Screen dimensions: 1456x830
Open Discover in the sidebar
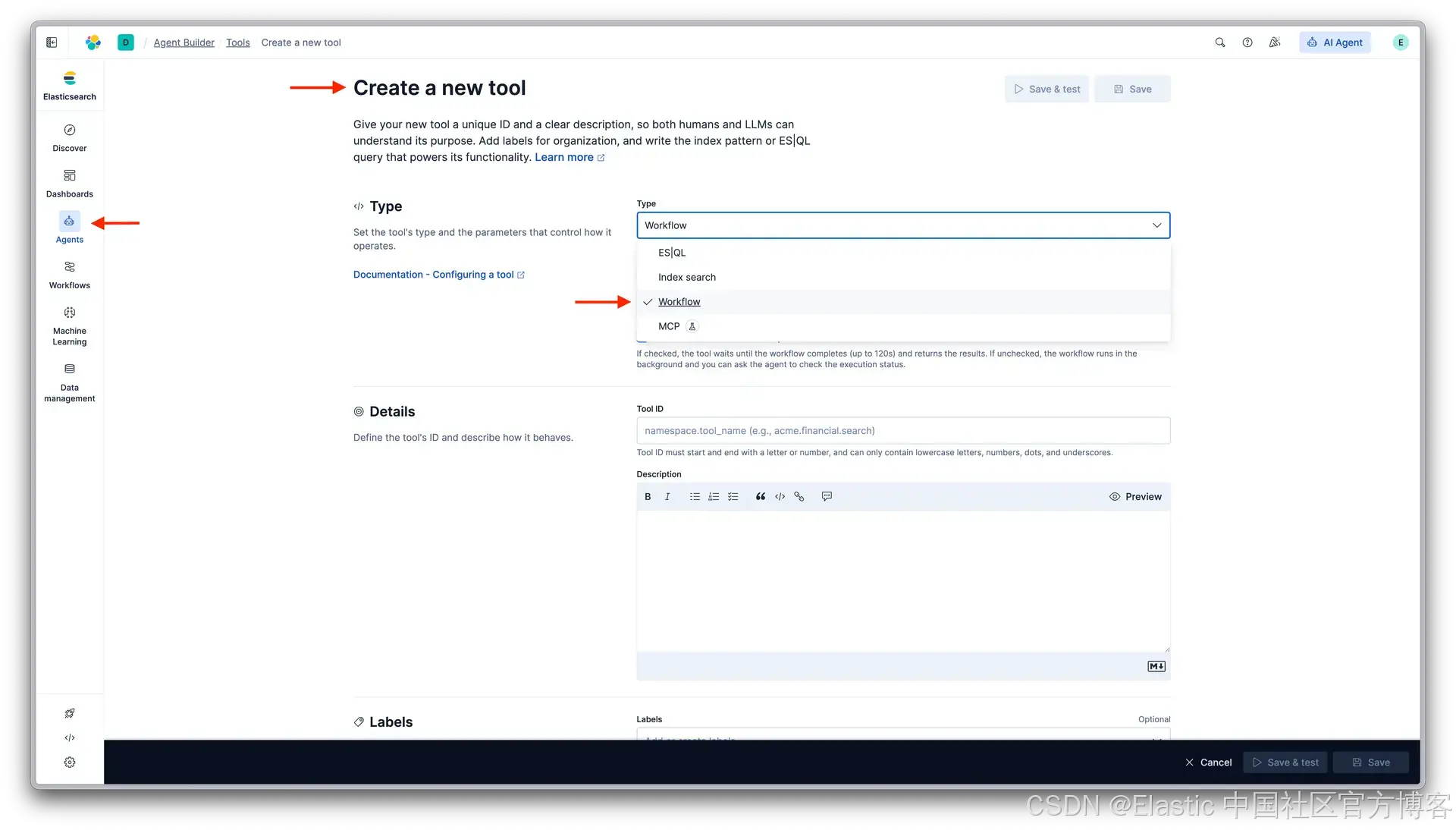click(69, 137)
